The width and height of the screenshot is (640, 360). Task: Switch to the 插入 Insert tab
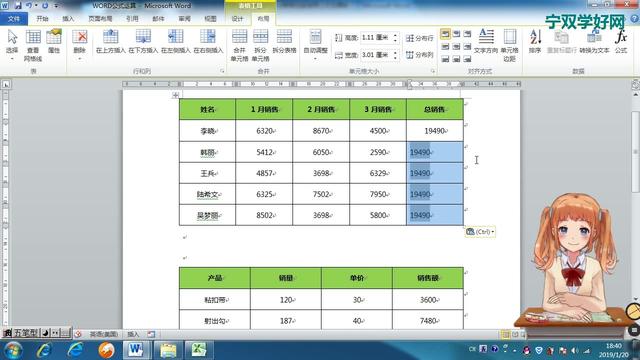tap(68, 19)
